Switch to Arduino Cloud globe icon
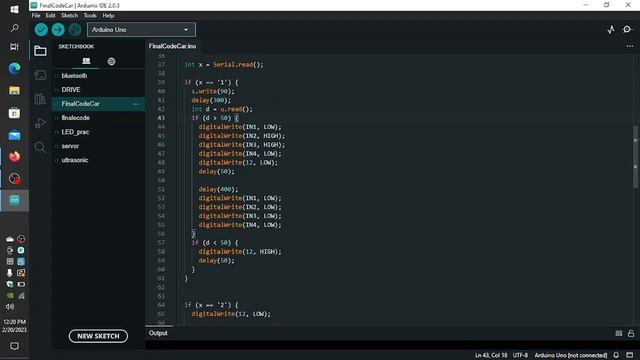Screen dimensions: 640x360 (111, 61)
